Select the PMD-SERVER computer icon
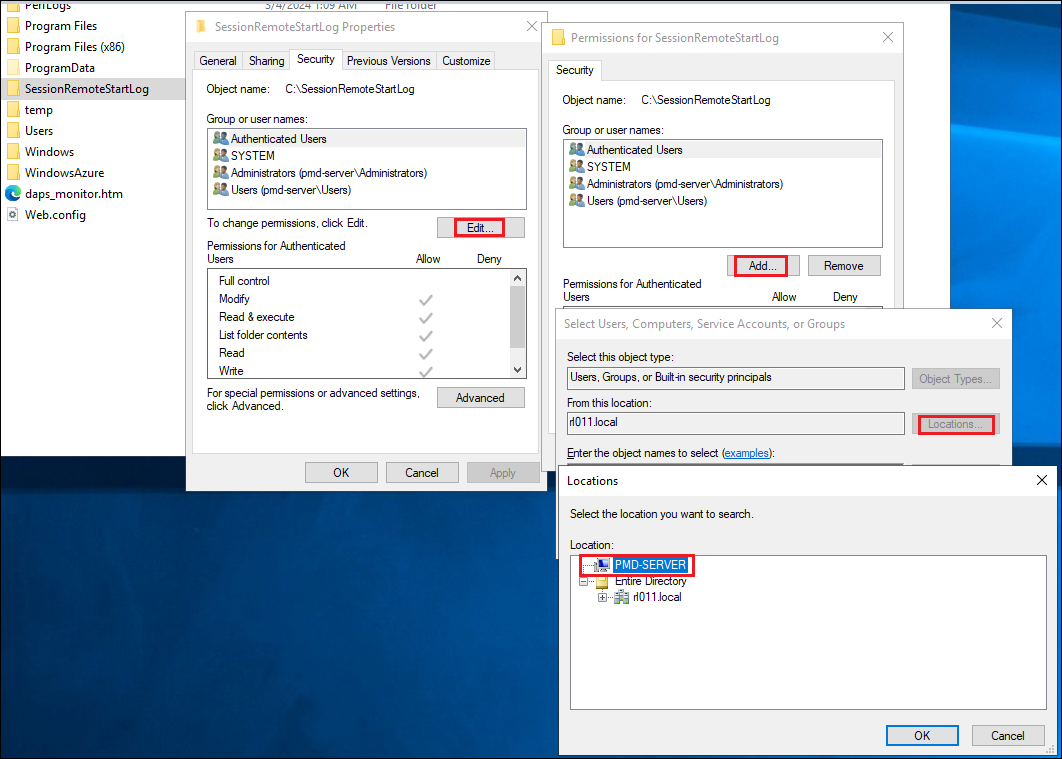1062x759 pixels. tap(602, 565)
